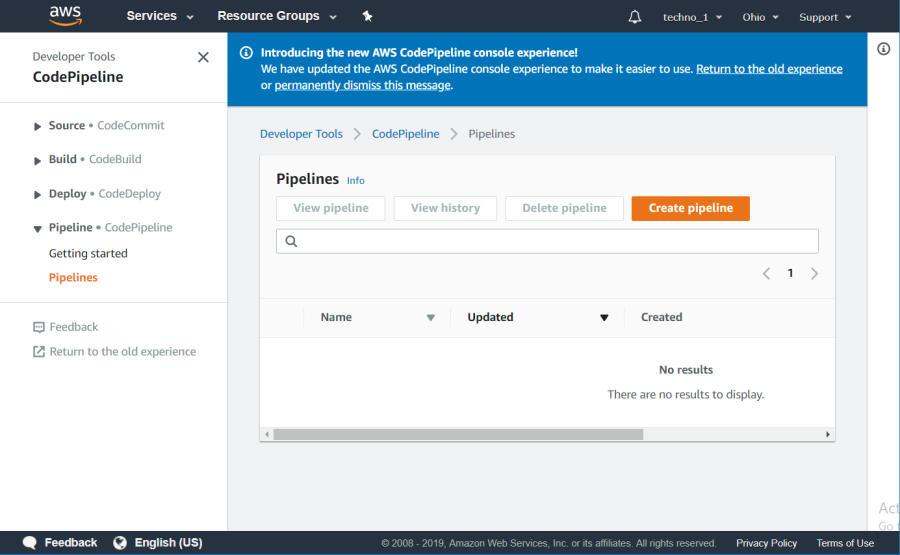Open Getting started page
The image size is (900, 555).
pyautogui.click(x=88, y=253)
